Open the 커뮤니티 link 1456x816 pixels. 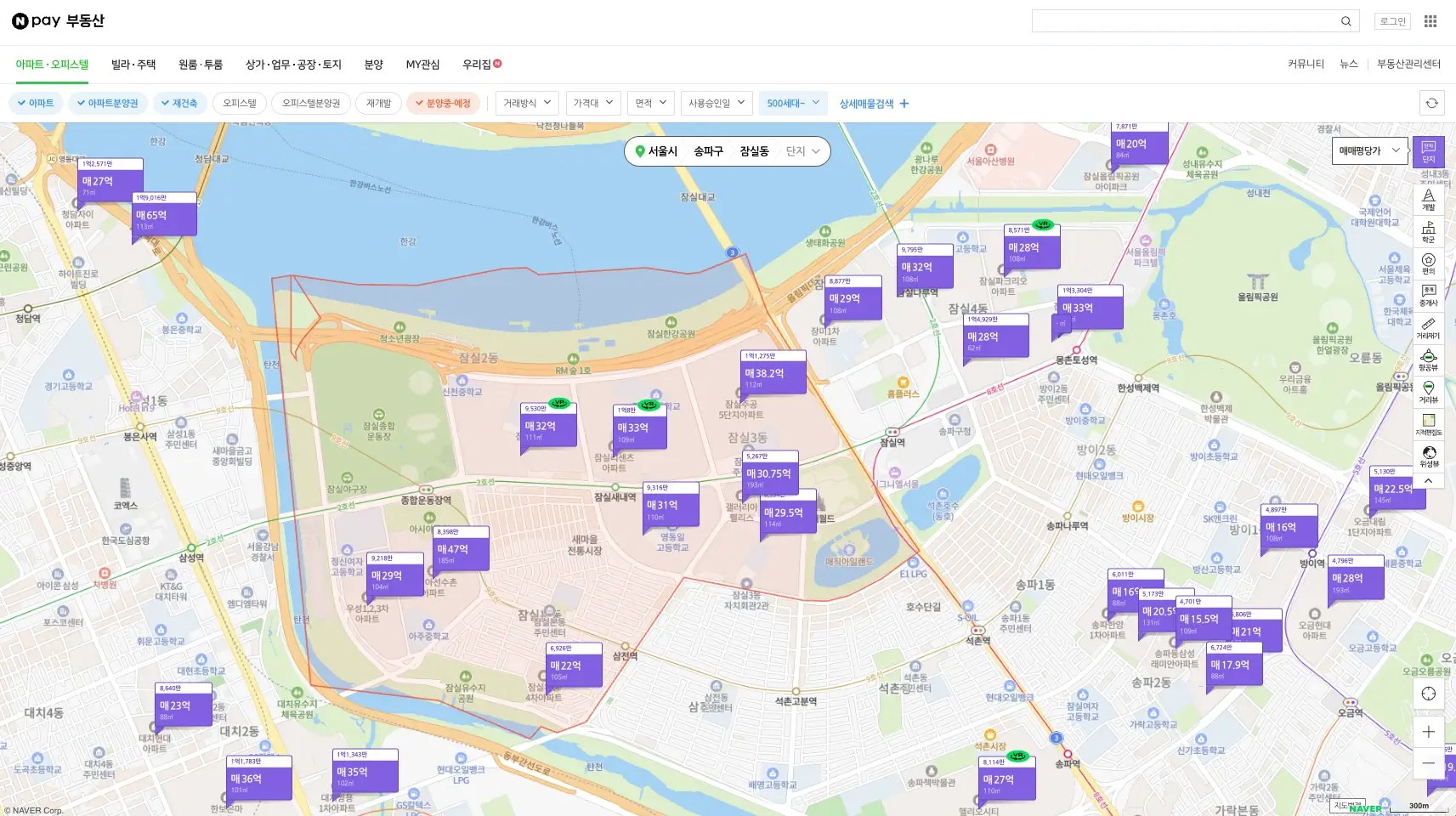point(1306,64)
